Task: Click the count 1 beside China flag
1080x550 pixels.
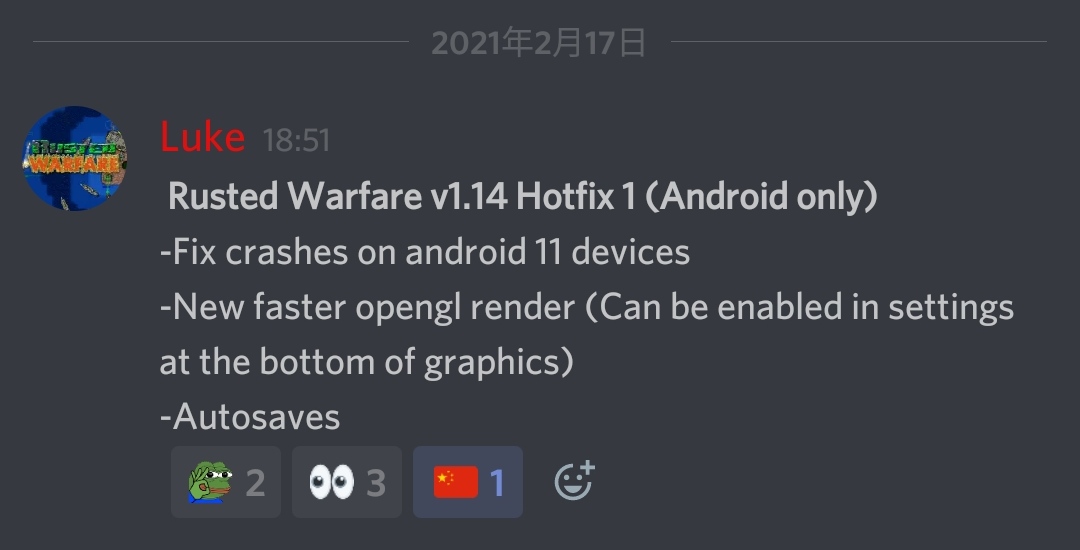Action: 497,483
